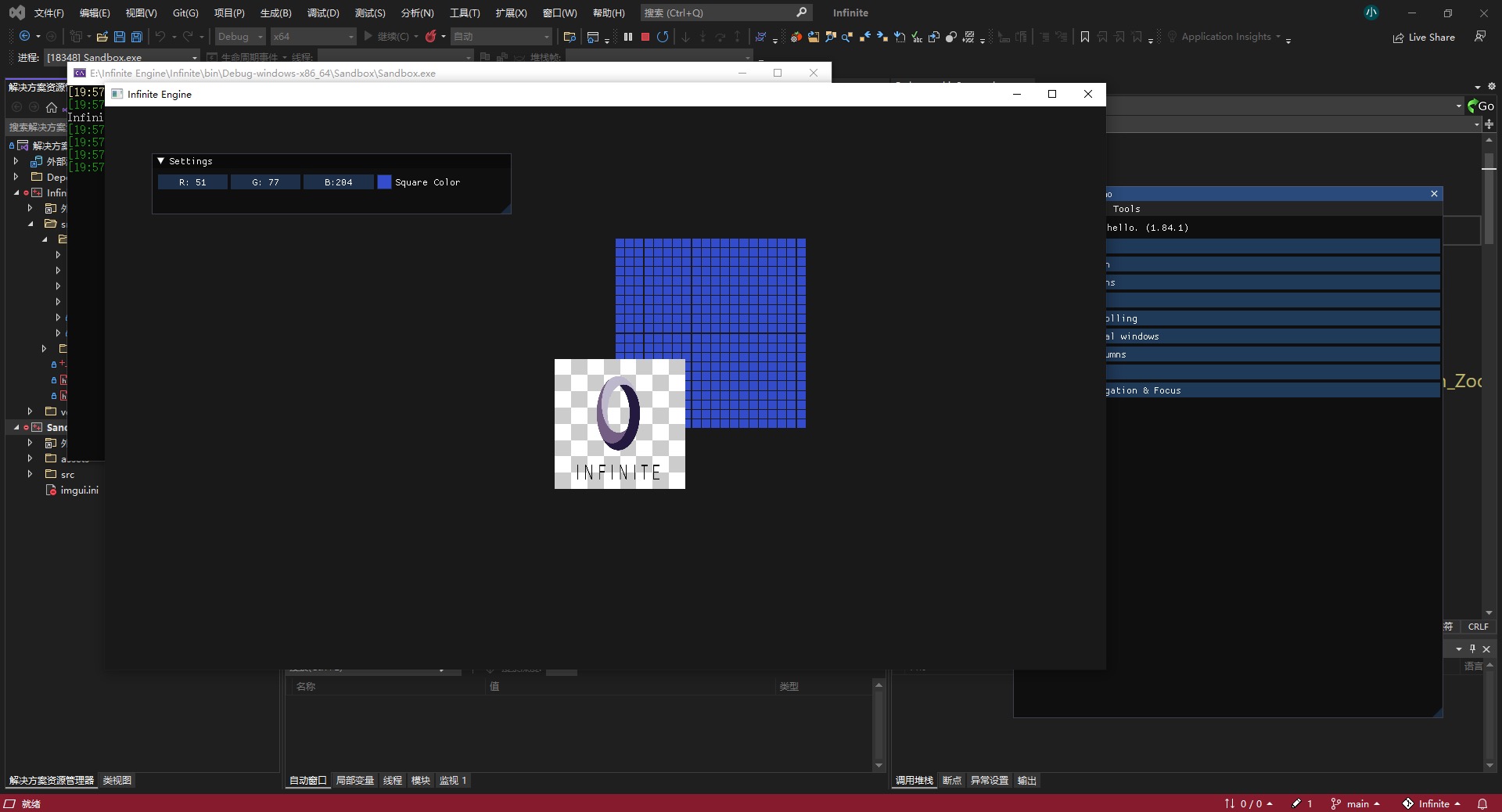Screen dimensions: 1502x812
Task: Open the notifications bell in the status bar
Action: click(1482, 803)
